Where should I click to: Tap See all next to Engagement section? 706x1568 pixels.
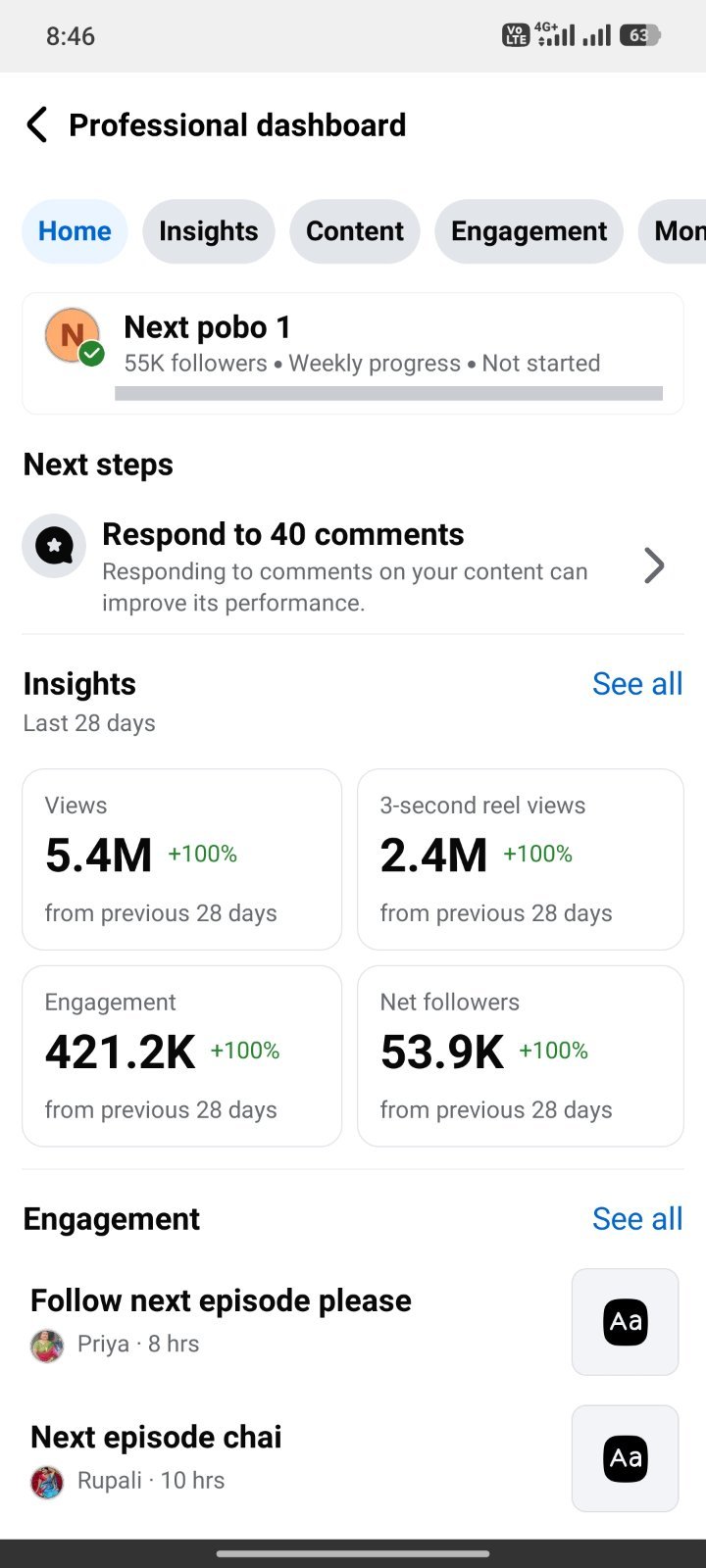pos(637,1219)
